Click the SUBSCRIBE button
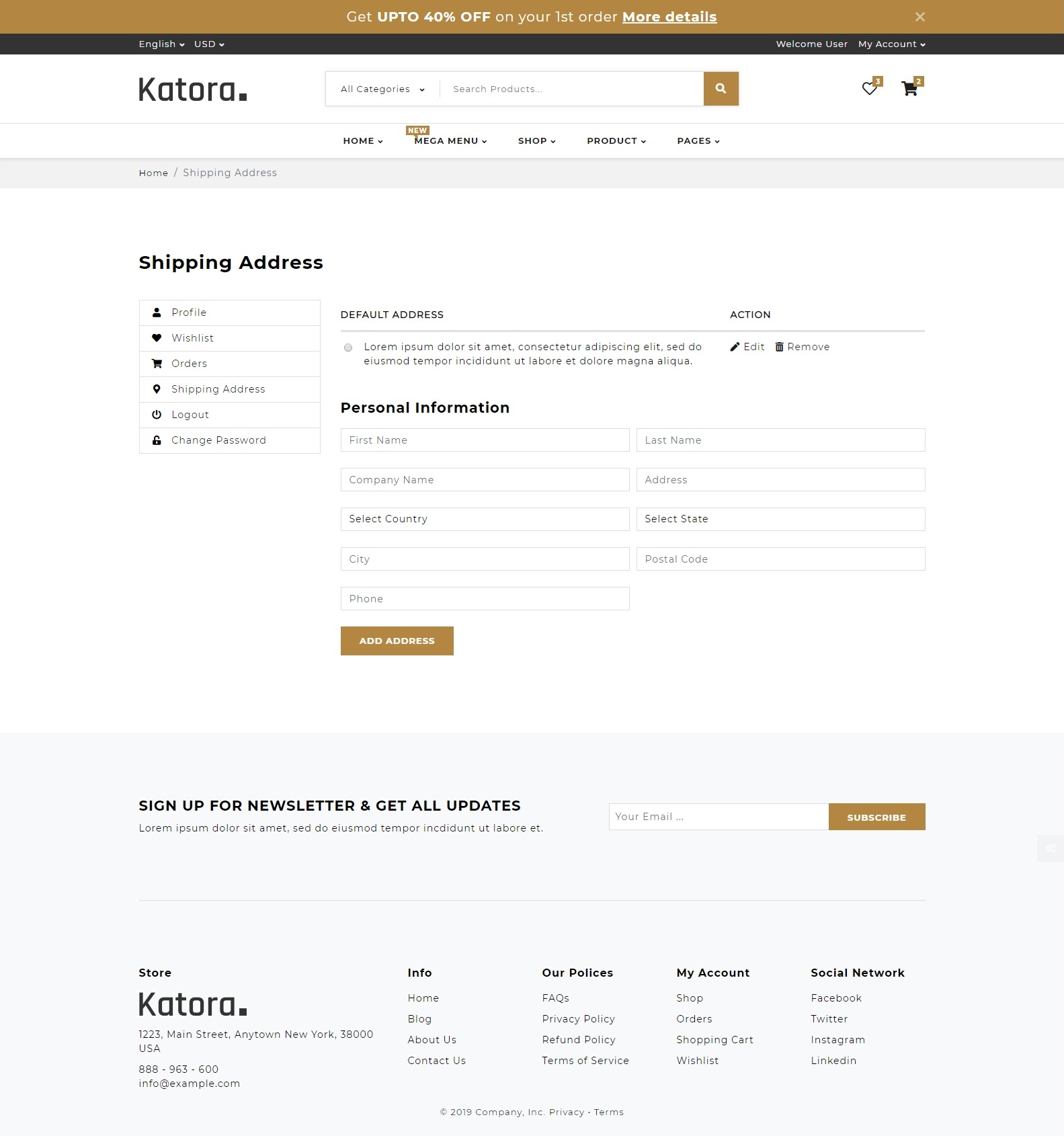Image resolution: width=1064 pixels, height=1136 pixels. pos(876,817)
